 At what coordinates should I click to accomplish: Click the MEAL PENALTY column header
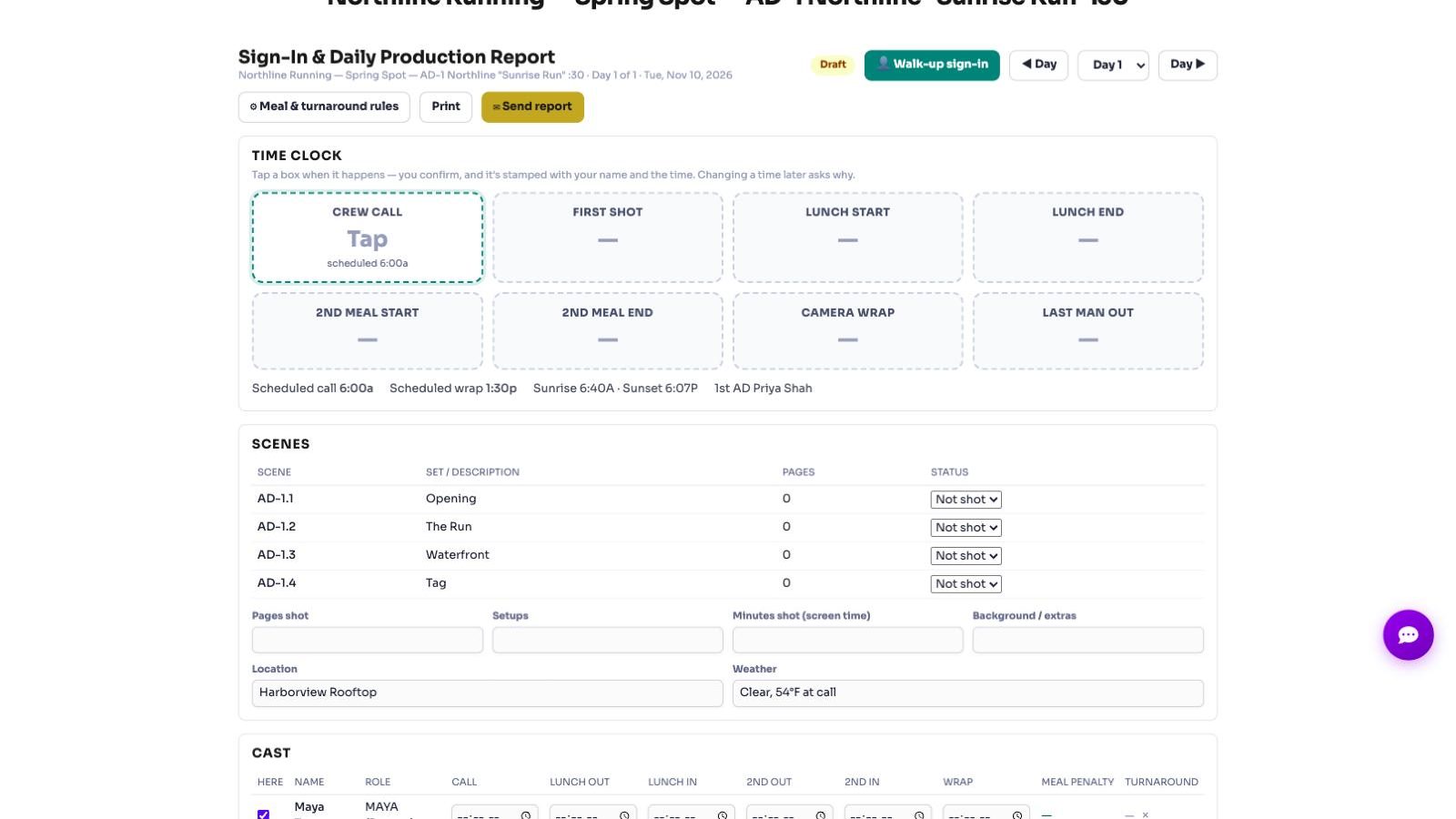pos(1077,783)
